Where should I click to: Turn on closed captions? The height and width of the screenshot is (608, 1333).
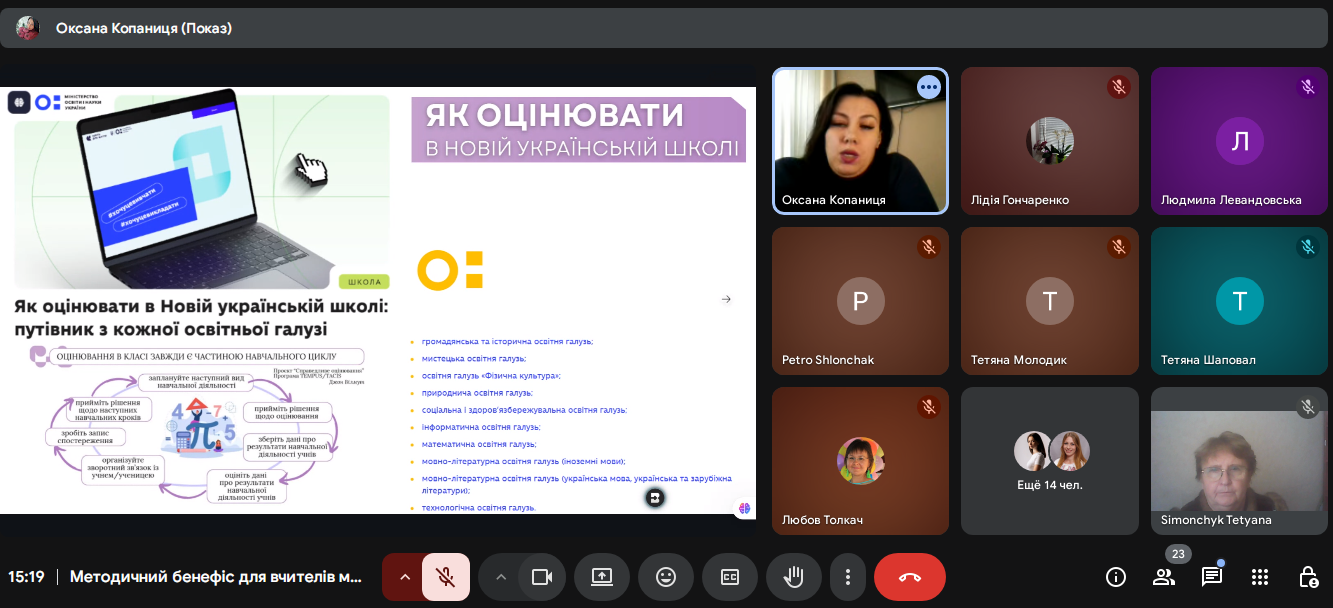(x=729, y=577)
